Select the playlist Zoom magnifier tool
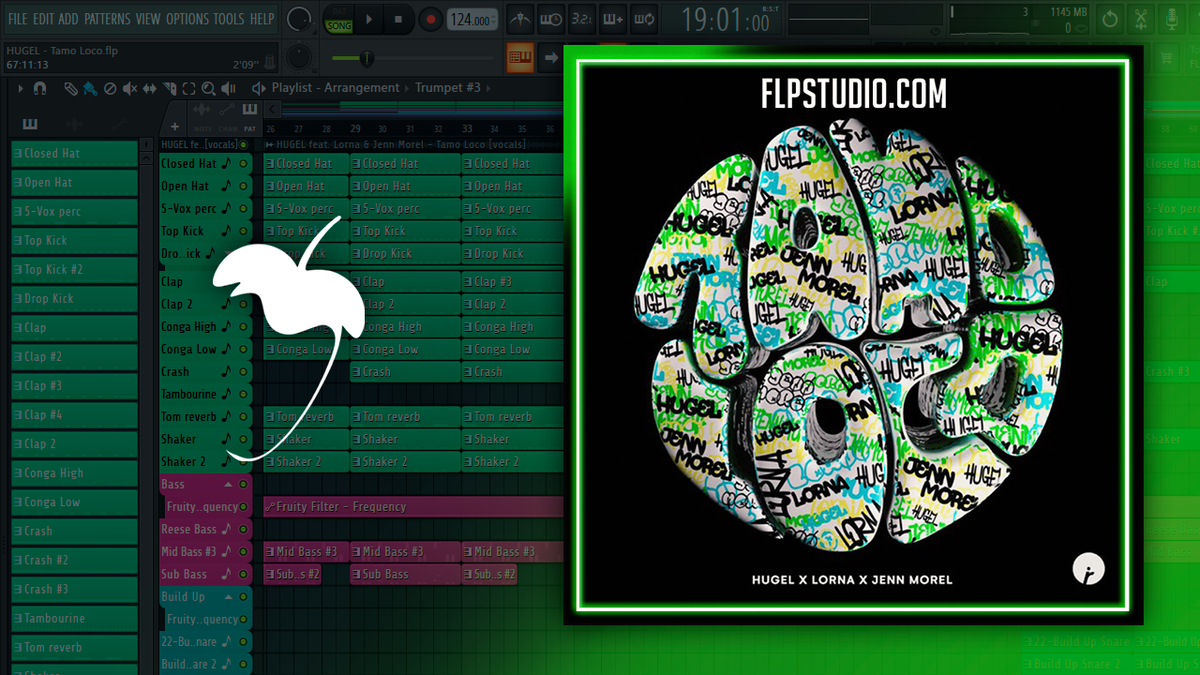 click(x=209, y=88)
